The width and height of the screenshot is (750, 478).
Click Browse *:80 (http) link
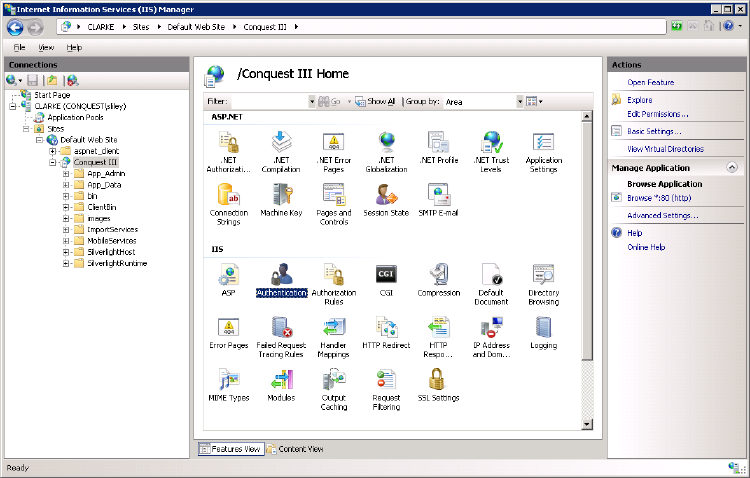click(659, 198)
